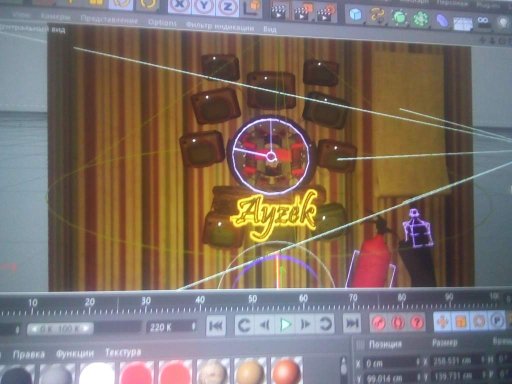Toggle the Z axis lock icon
The height and width of the screenshot is (384, 512).
228,7
